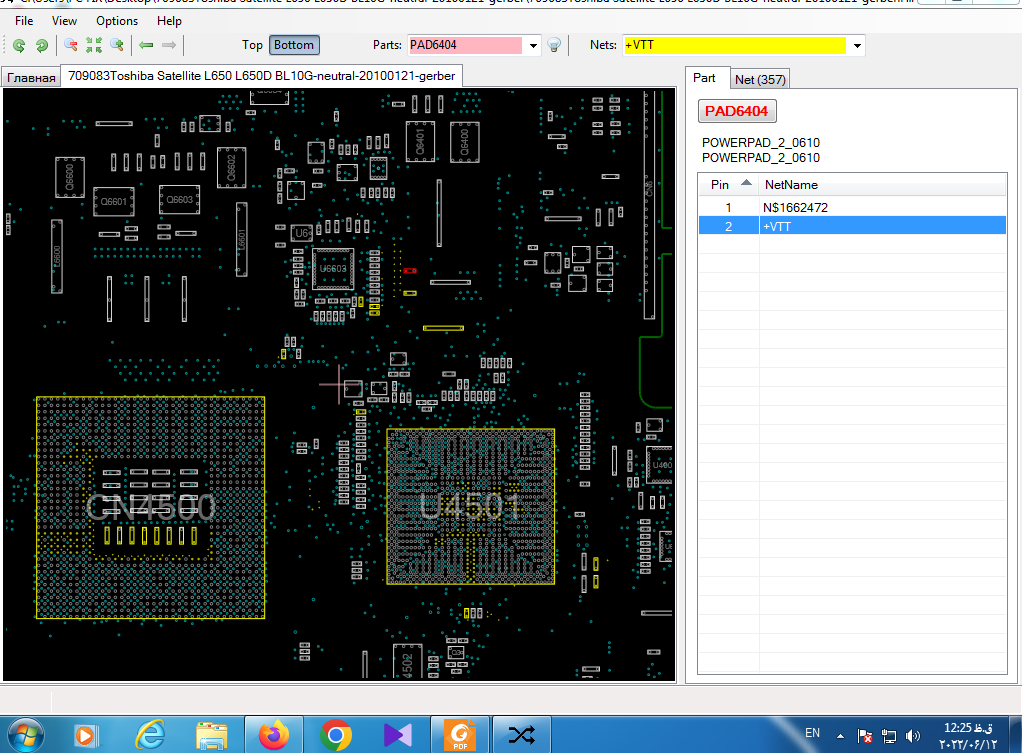Zoom in with the magnifier plus icon
This screenshot has height=753, width=1022.
click(x=117, y=45)
